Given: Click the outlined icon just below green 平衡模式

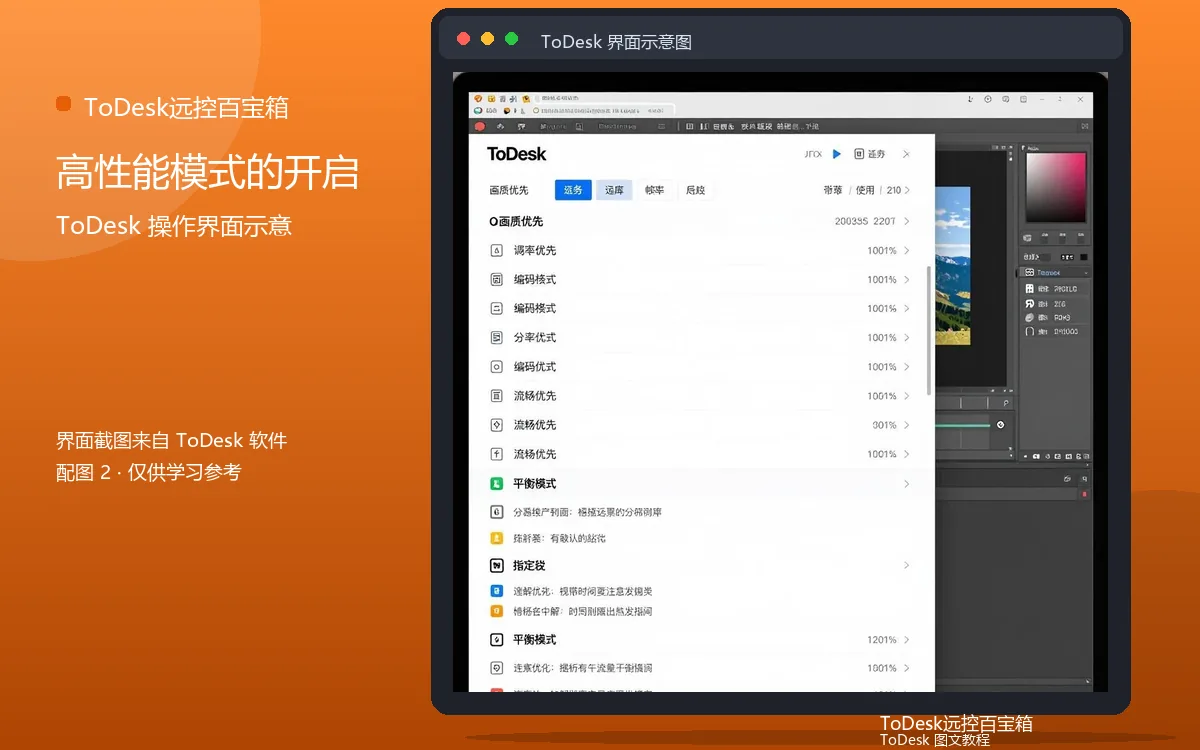Looking at the screenshot, I should 496,512.
